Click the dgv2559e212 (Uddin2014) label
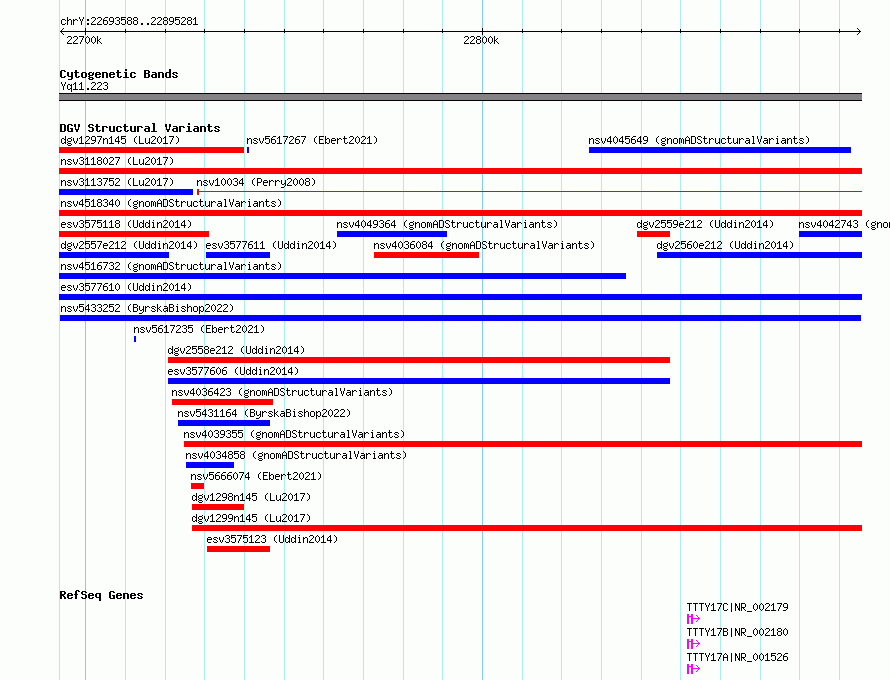 [705, 224]
